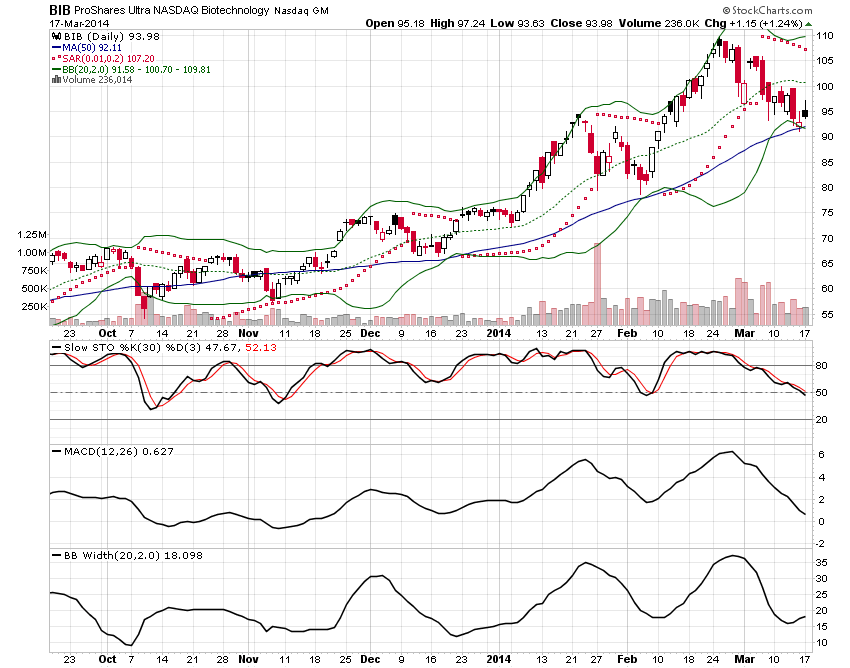Viewport: 850px width, 668px height.
Task: Click the tallest red volume bar near Jan 27
Action: click(x=597, y=284)
